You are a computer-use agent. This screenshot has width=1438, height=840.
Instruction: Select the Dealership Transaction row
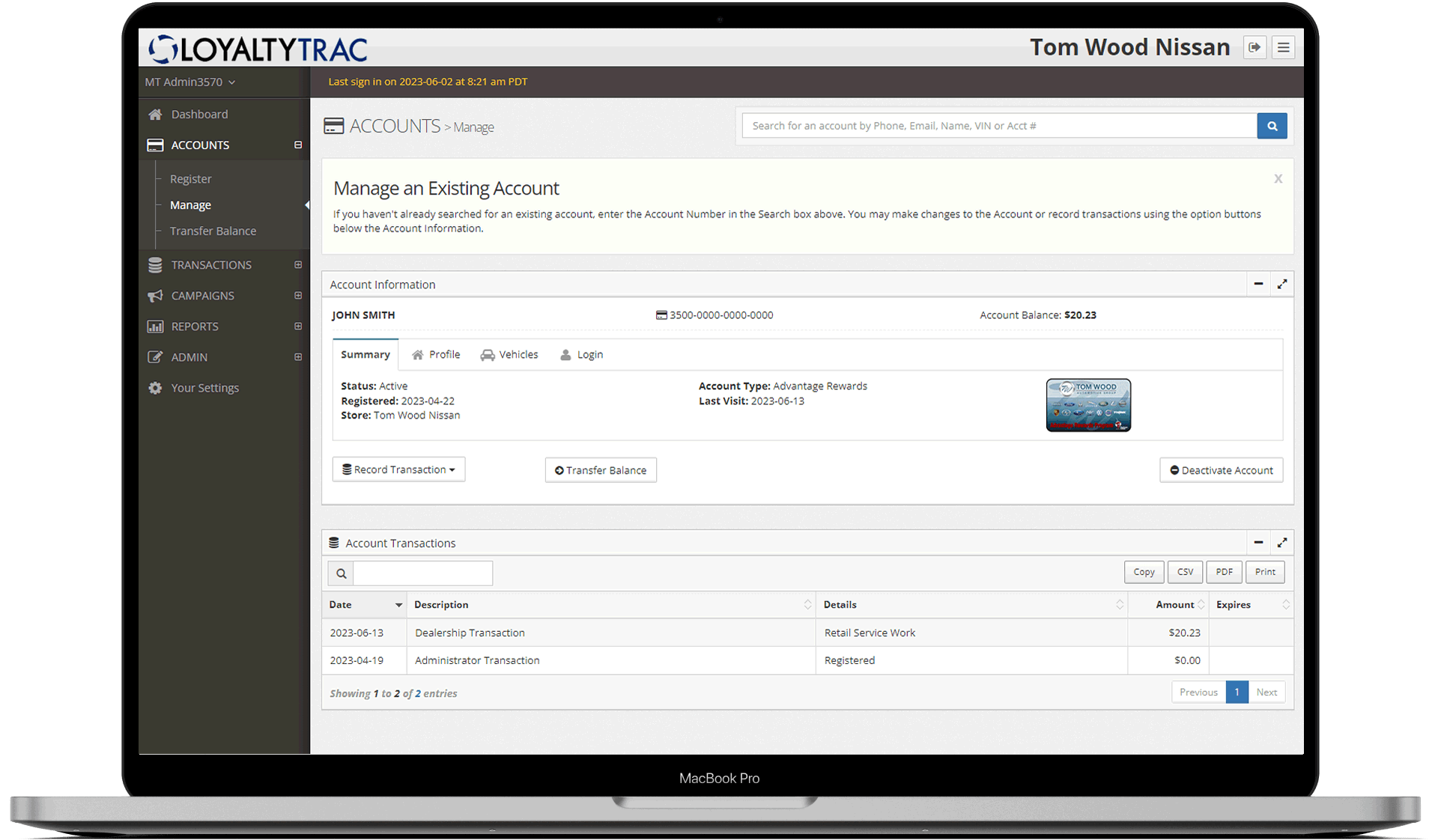(x=807, y=633)
